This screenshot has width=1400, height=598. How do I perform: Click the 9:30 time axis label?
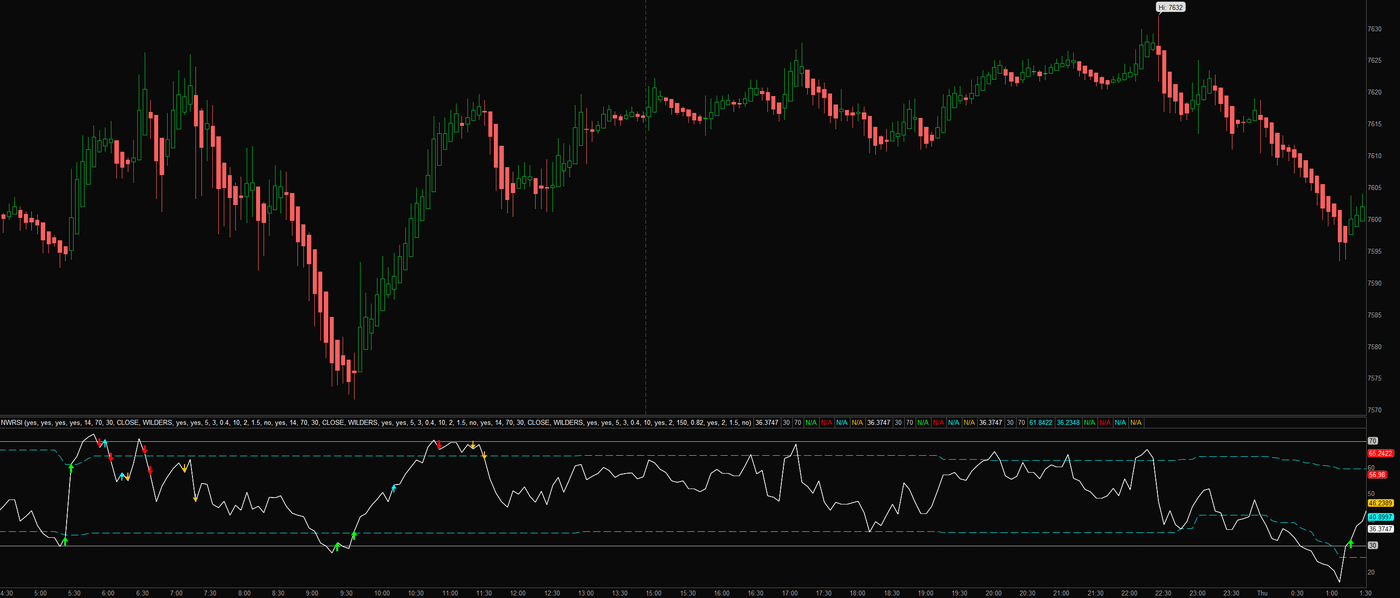tap(346, 592)
